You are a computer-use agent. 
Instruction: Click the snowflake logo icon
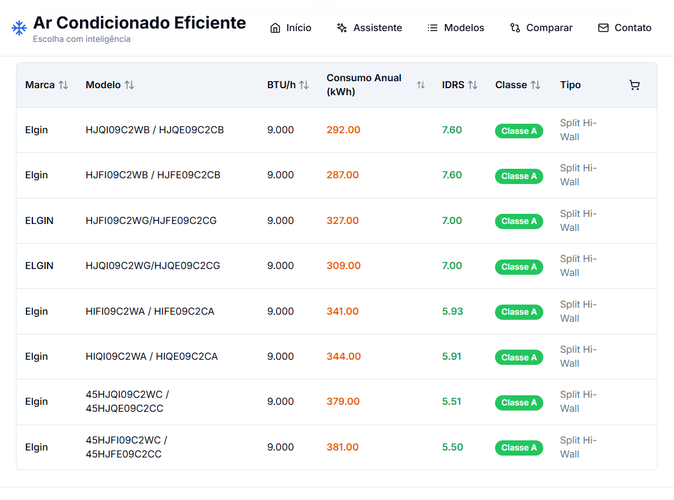[19, 28]
